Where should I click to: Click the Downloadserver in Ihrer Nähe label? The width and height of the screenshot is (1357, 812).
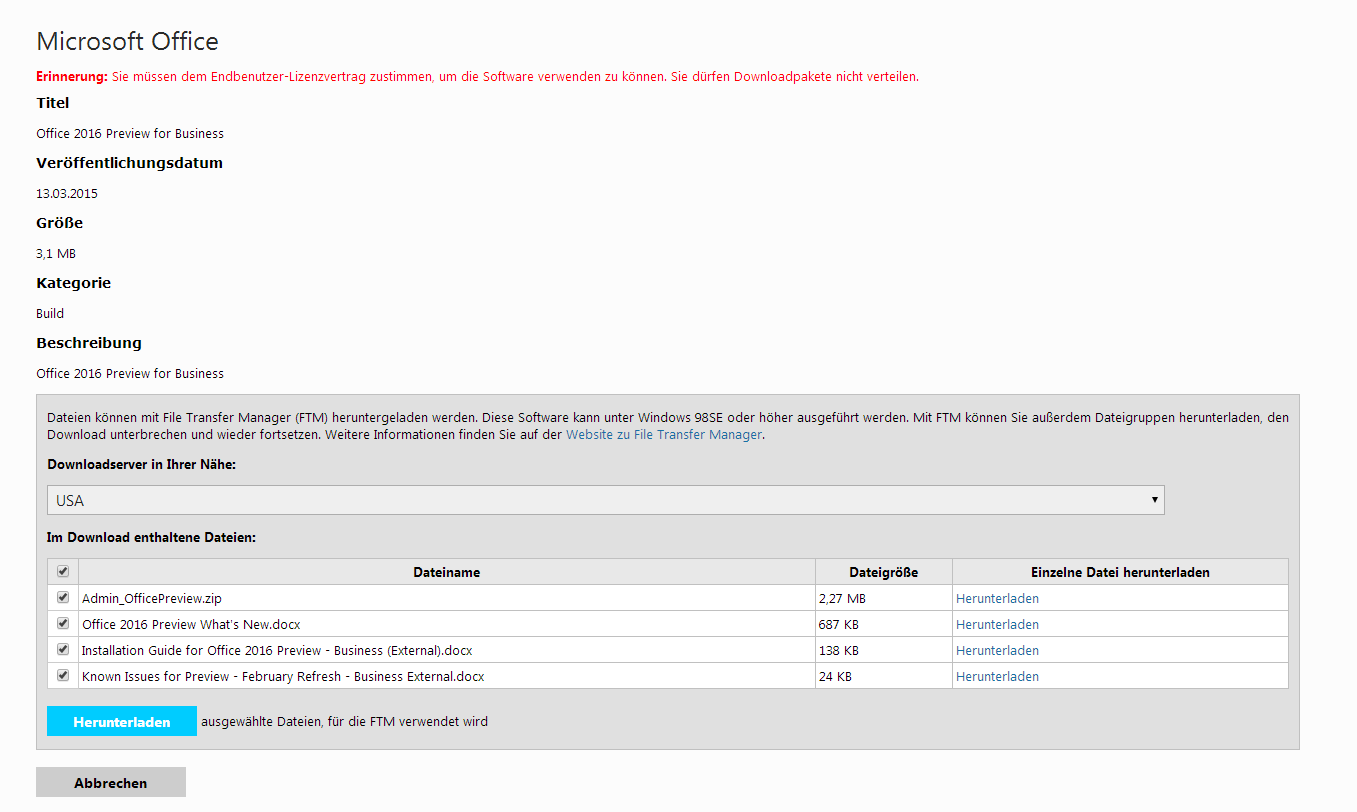click(x=141, y=465)
